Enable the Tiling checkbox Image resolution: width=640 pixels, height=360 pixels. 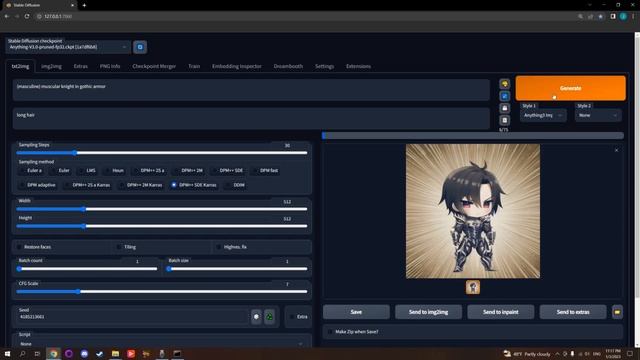click(x=119, y=247)
